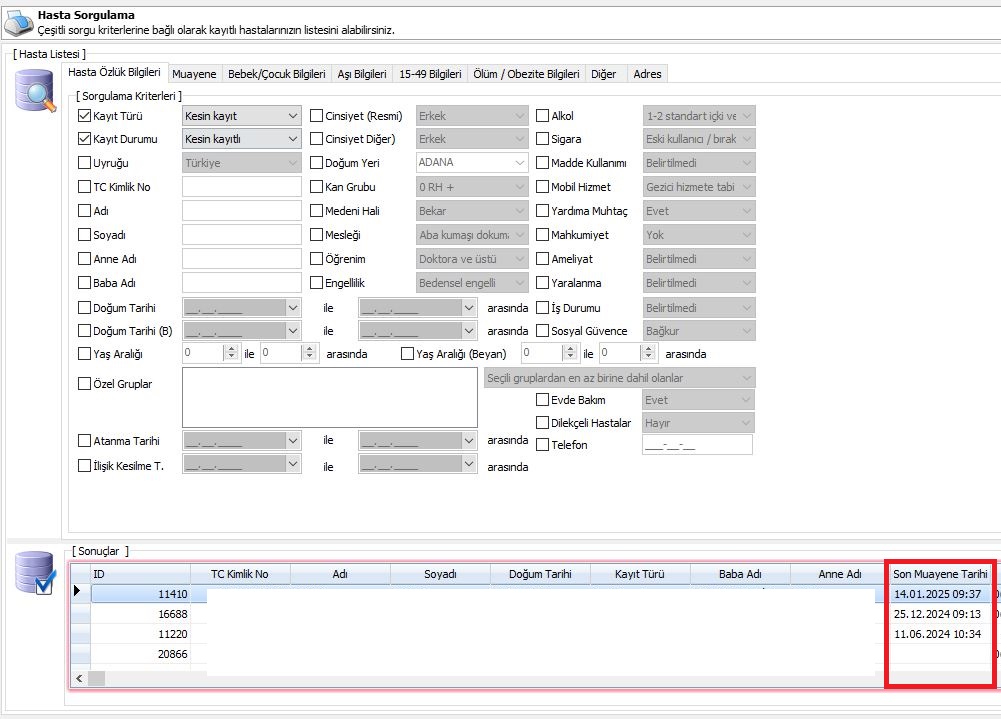
Task: Click the Telefon input field
Action: [x=696, y=445]
